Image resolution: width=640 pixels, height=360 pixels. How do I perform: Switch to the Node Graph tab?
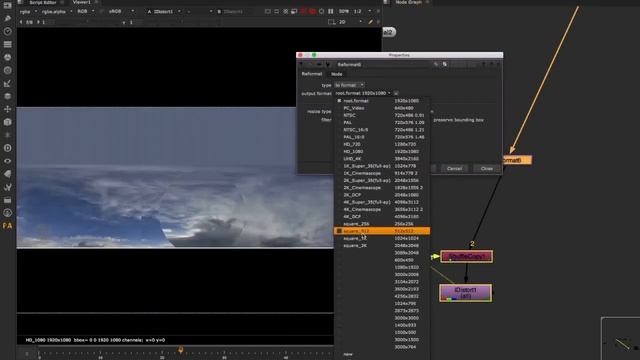click(x=408, y=2)
